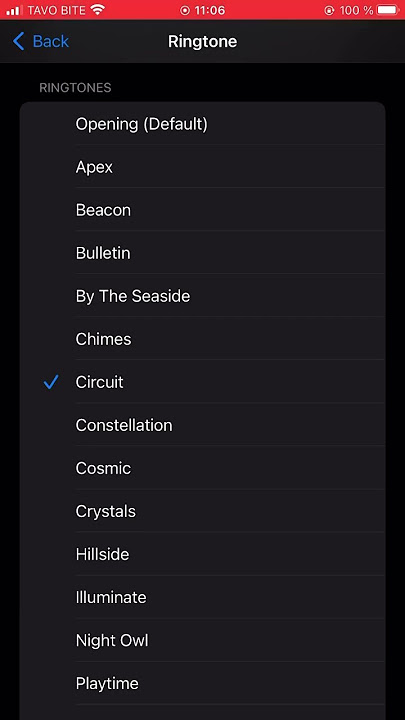Set ringtone to Cosmic
405x720 pixels.
(202, 468)
